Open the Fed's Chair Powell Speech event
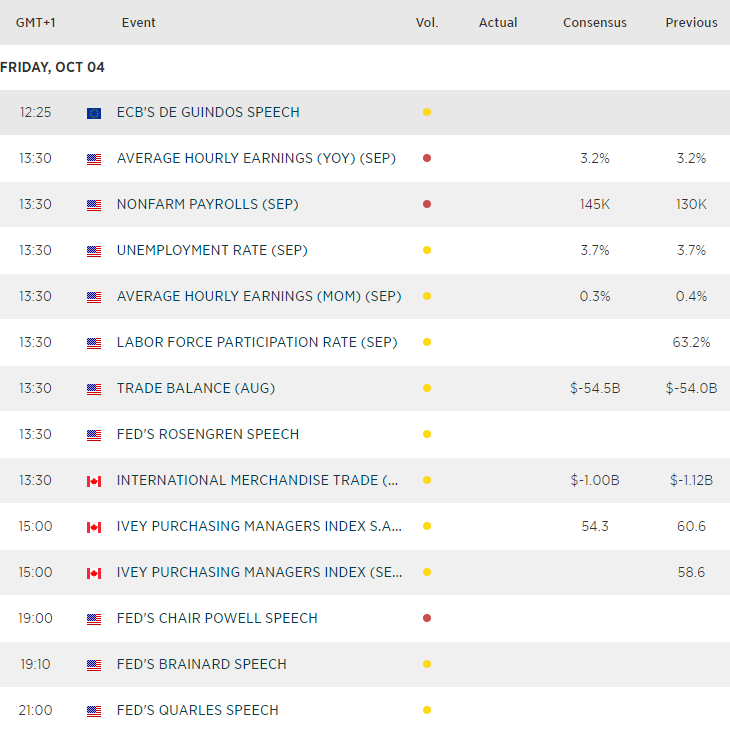 [217, 618]
